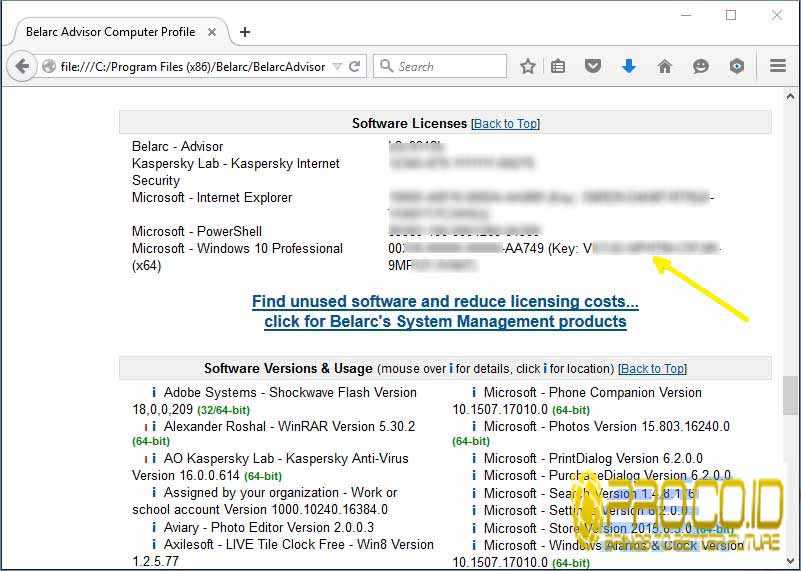Click info icon beside Microsoft PrintDialog
The height and width of the screenshot is (571, 801).
(474, 459)
